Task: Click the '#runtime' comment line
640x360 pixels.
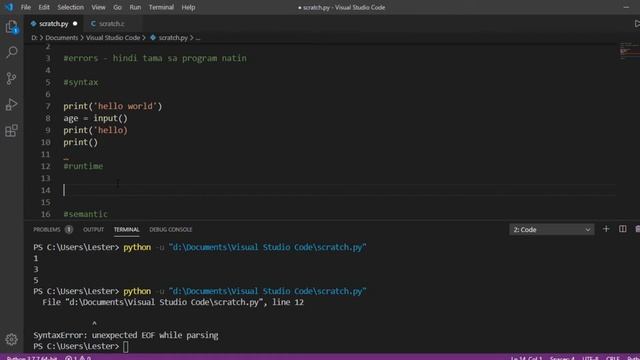Action: (83, 166)
